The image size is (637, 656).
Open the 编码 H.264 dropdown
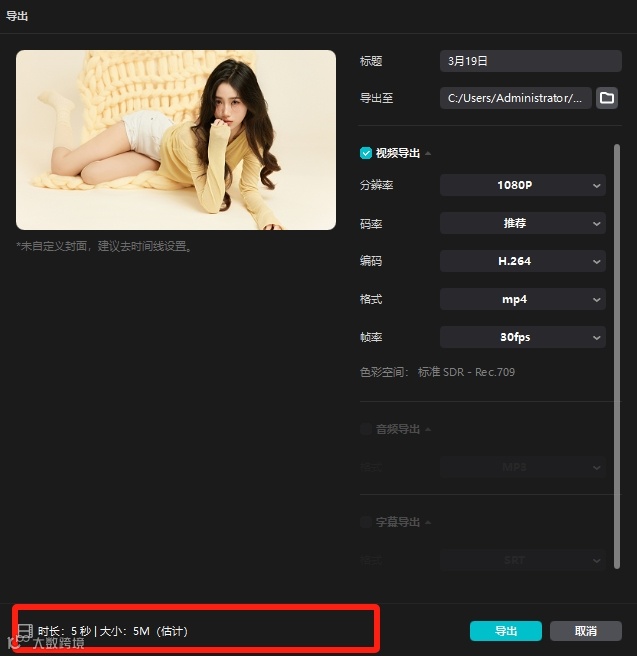[522, 261]
